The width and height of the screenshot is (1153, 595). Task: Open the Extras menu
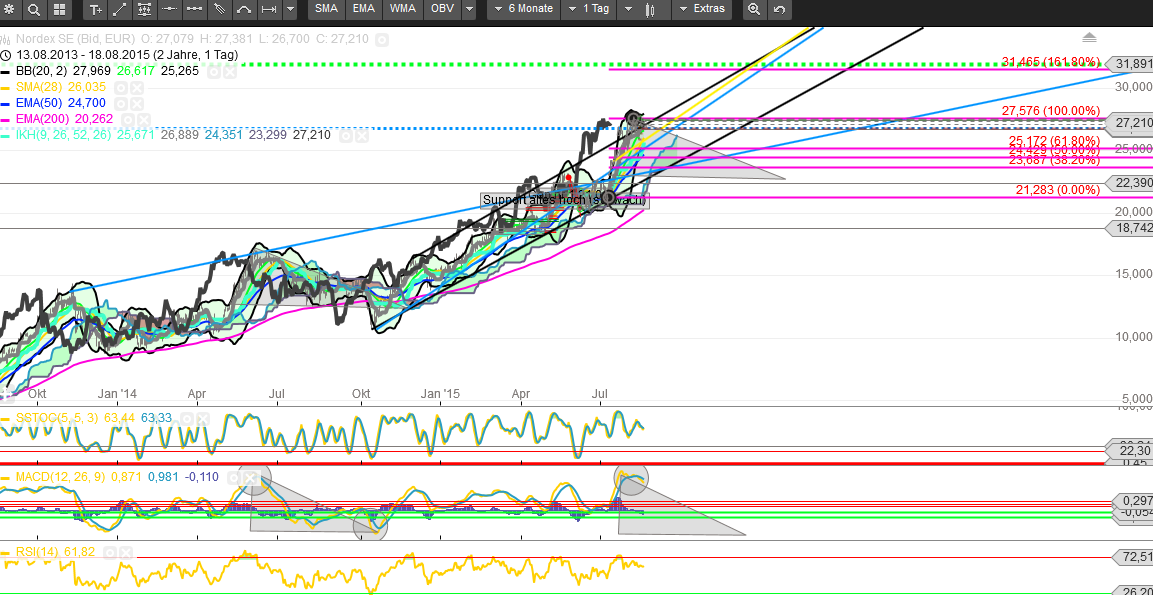[702, 10]
